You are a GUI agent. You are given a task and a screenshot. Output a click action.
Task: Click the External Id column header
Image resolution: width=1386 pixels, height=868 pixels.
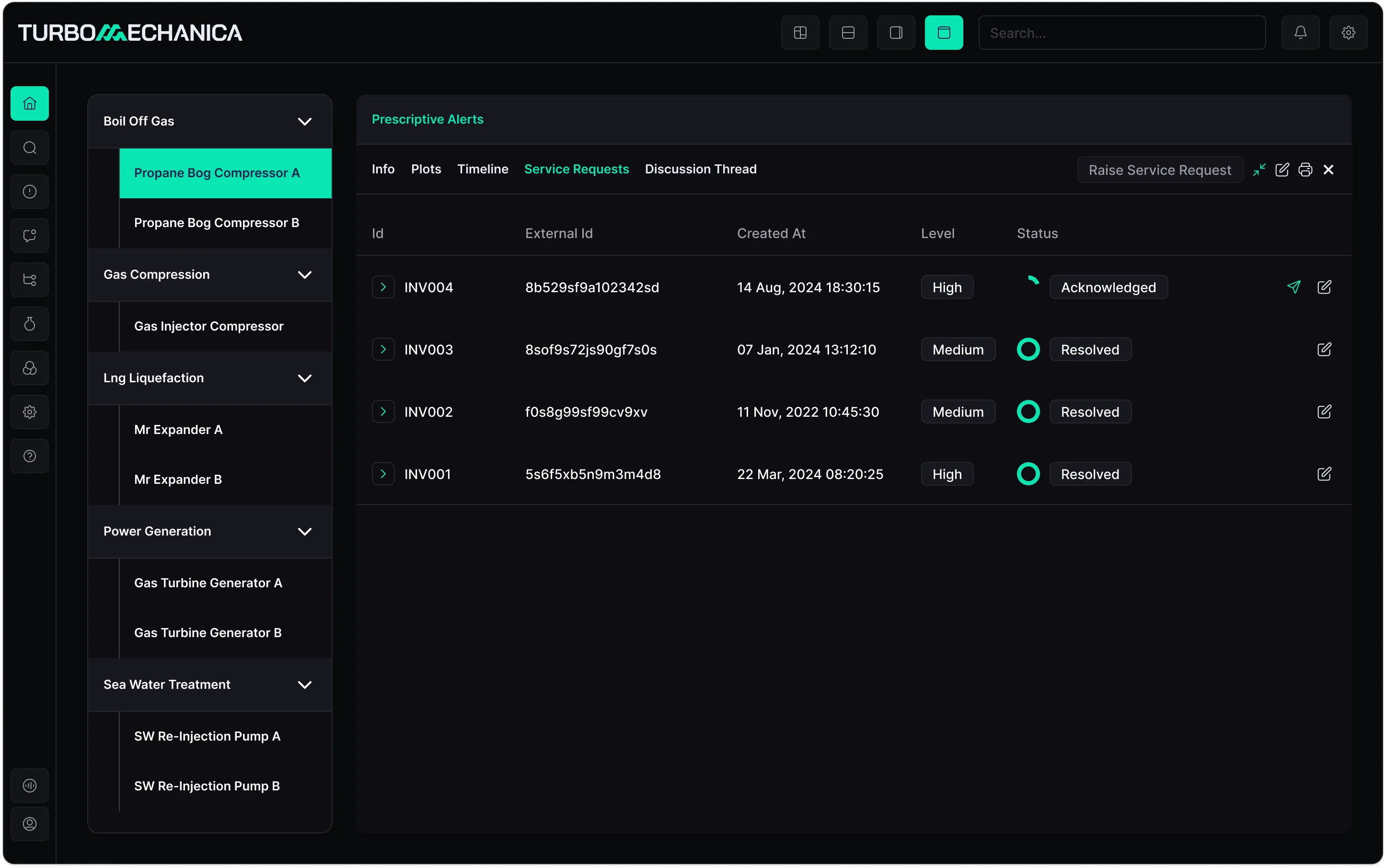[558, 234]
